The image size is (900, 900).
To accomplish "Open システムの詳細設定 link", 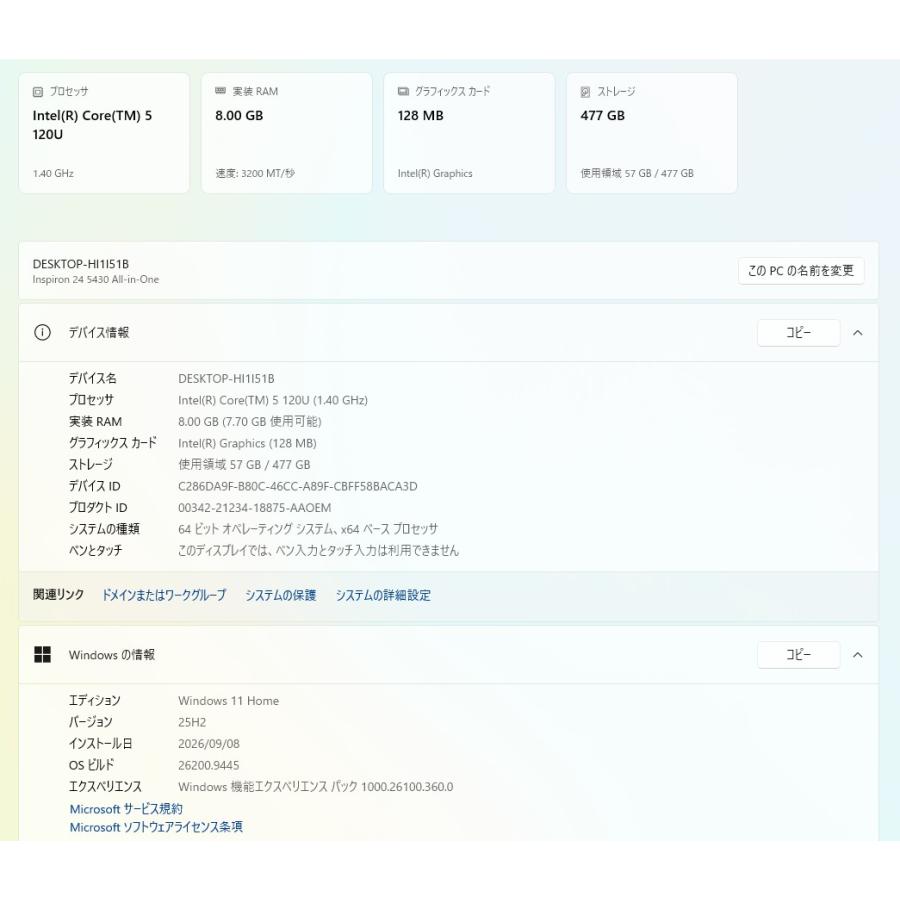I will (383, 595).
